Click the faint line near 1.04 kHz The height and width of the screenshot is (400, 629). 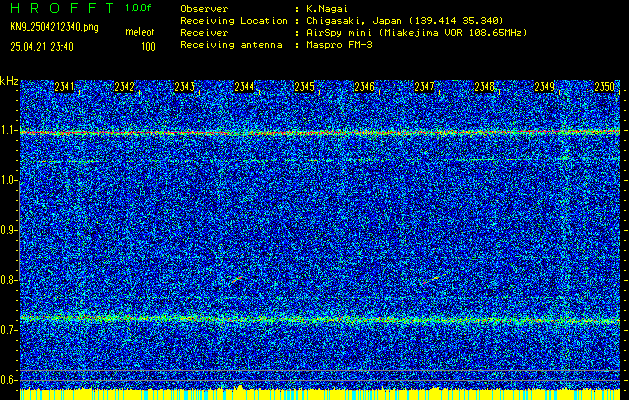[x=320, y=160]
